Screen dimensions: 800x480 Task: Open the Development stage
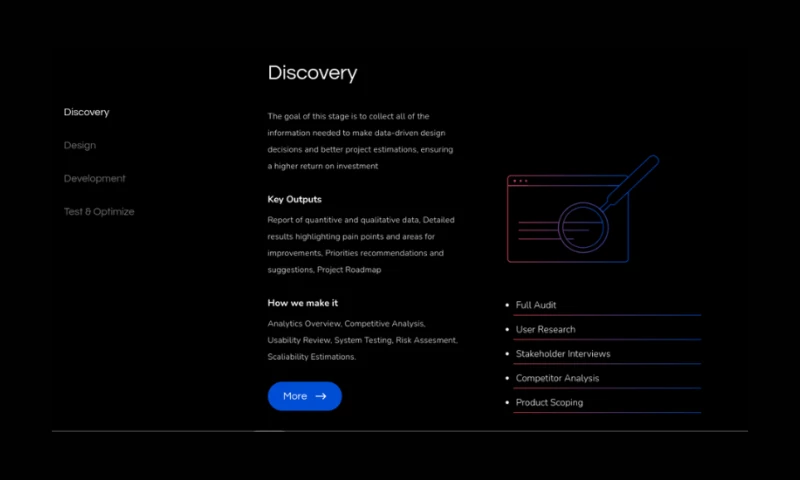point(95,178)
